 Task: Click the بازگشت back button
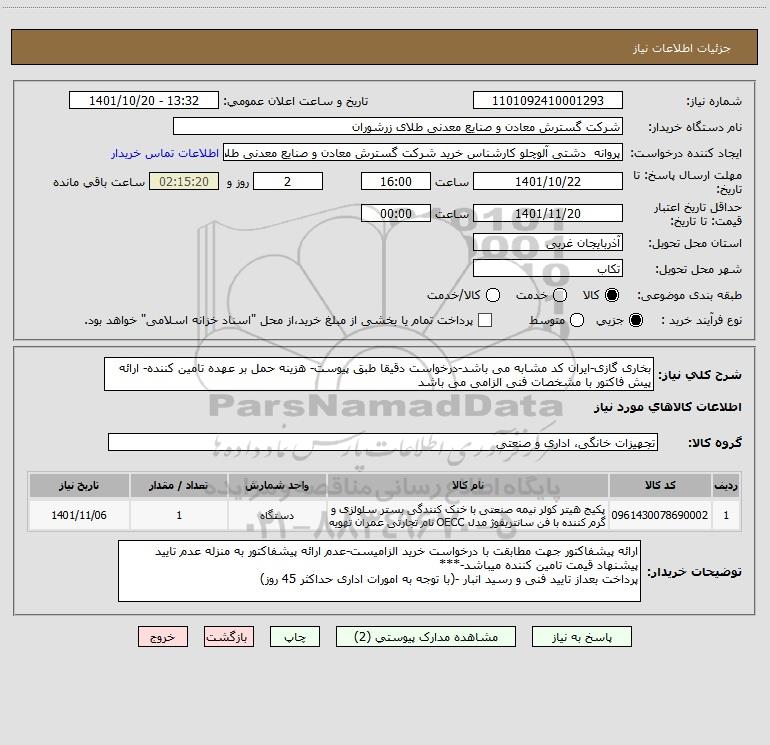click(x=229, y=637)
